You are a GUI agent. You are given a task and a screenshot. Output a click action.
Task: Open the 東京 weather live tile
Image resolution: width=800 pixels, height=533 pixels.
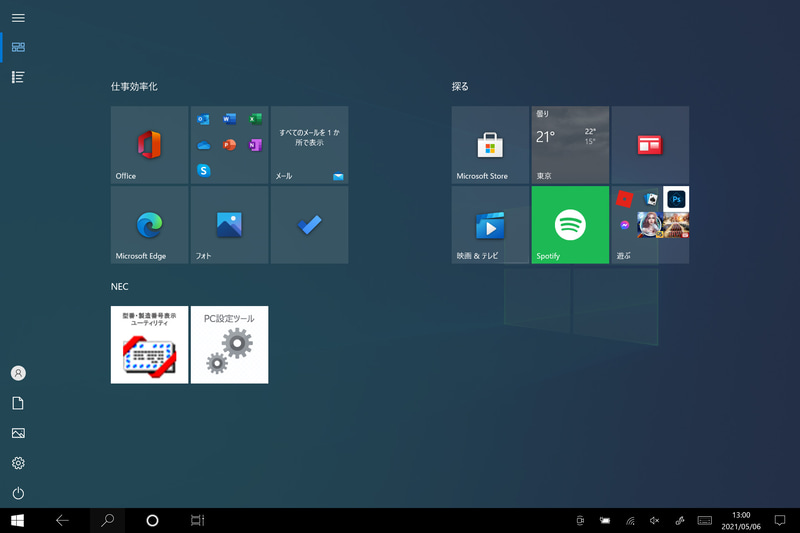coord(570,145)
